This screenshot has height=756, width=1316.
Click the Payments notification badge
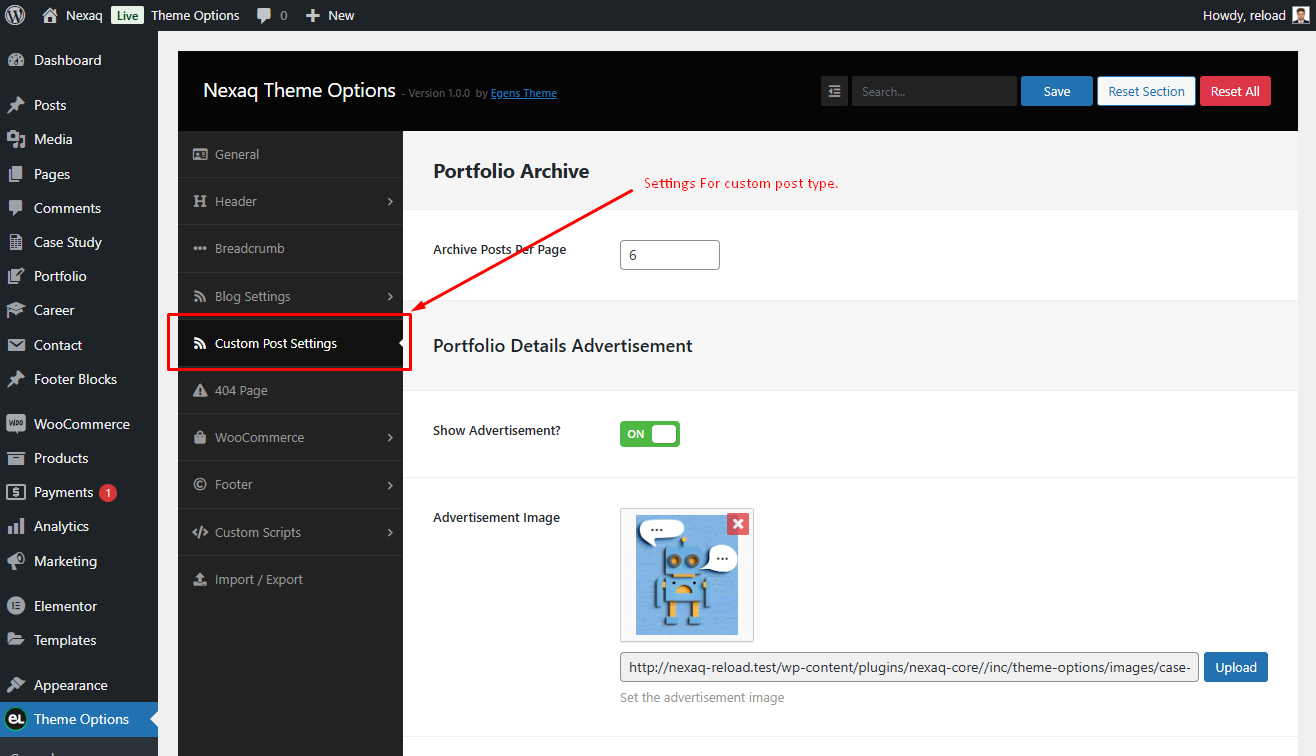pyautogui.click(x=108, y=492)
